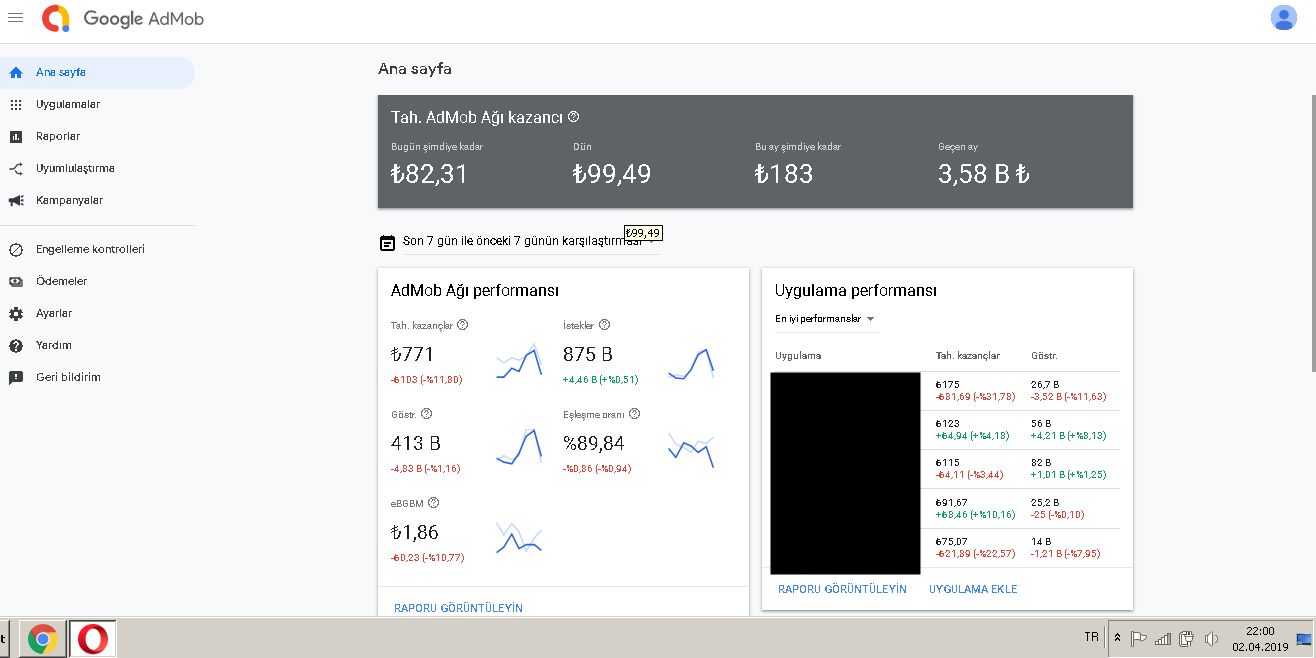This screenshot has width=1316, height=658.
Task: Click the UYGULAMA EKLE link
Action: point(973,589)
